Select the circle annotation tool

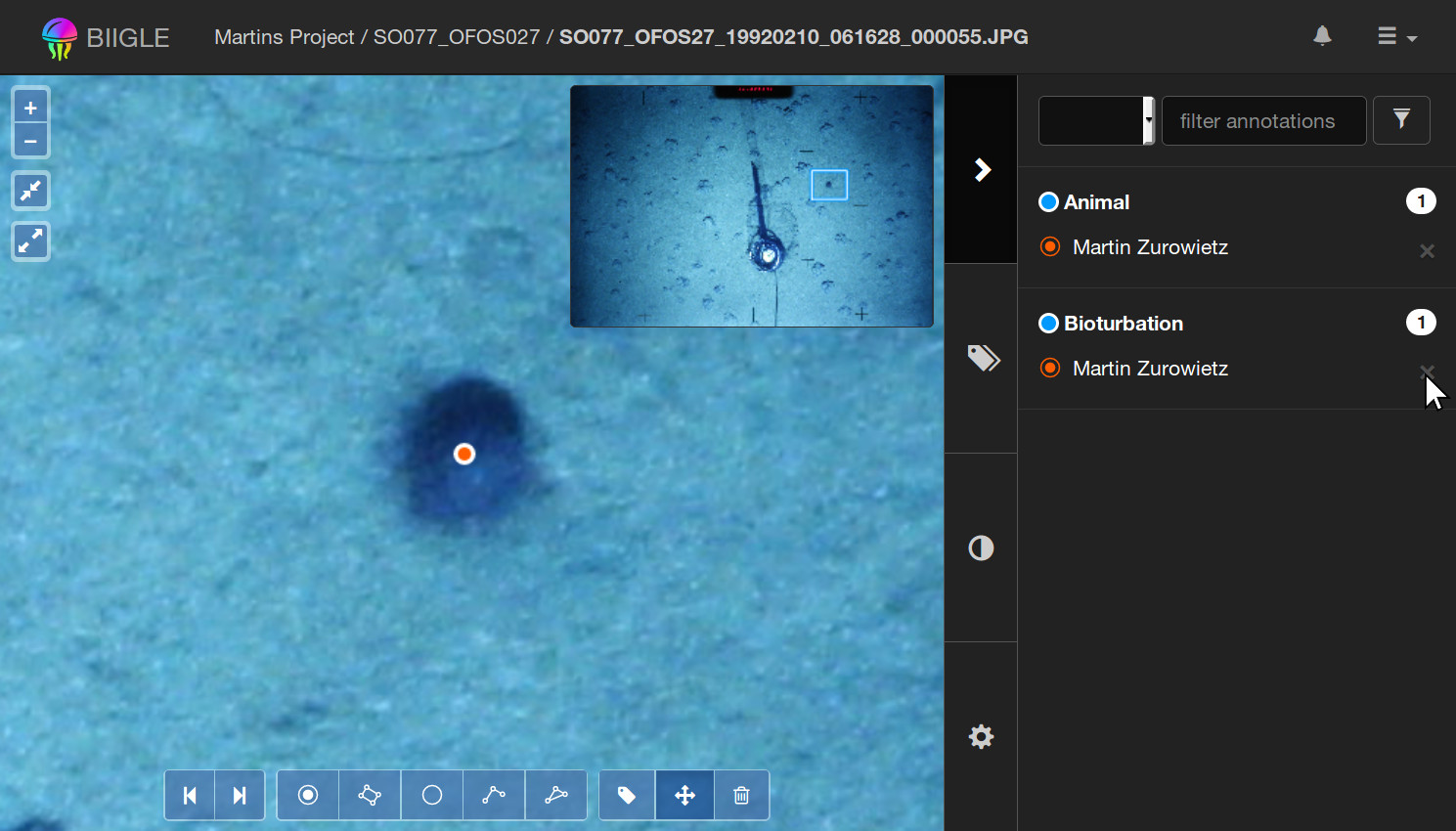432,795
